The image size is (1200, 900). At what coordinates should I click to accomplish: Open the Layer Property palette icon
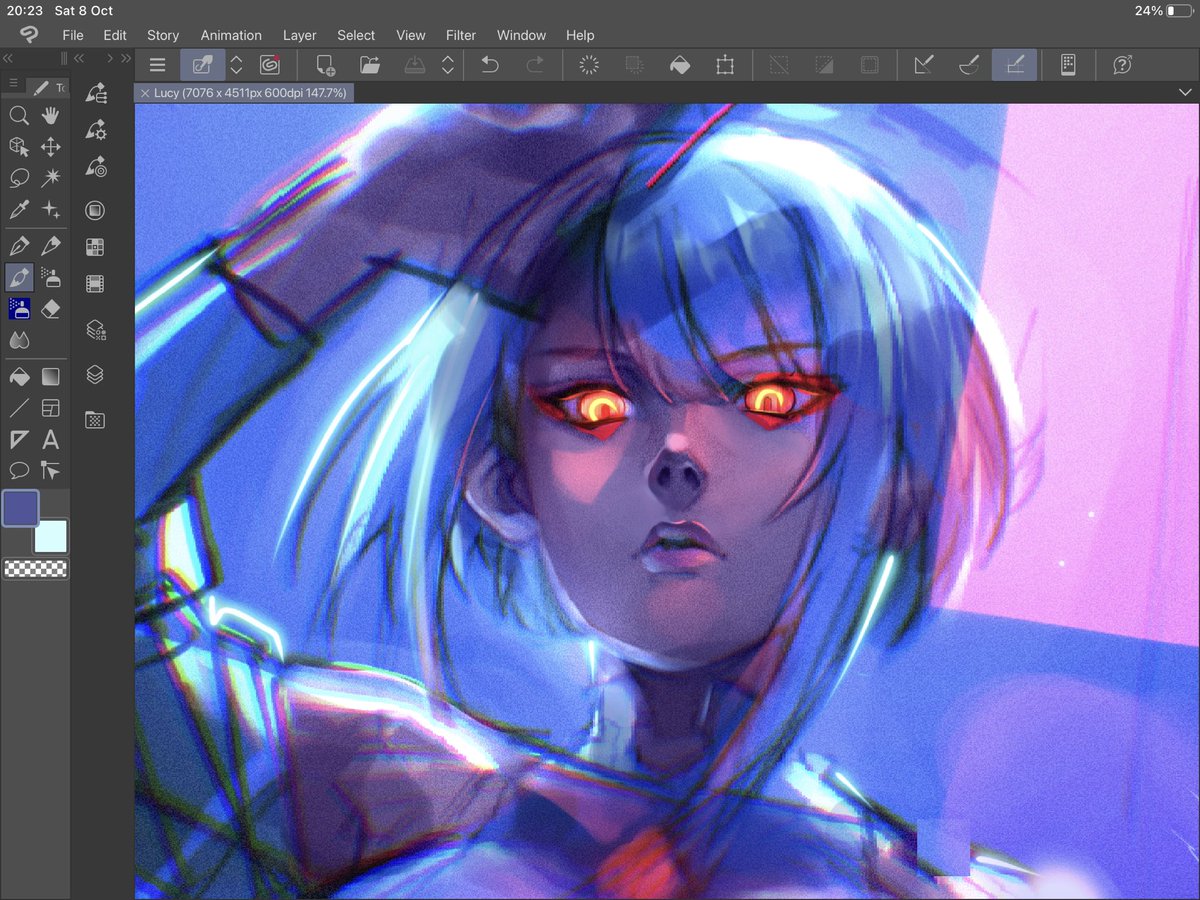[x=95, y=329]
